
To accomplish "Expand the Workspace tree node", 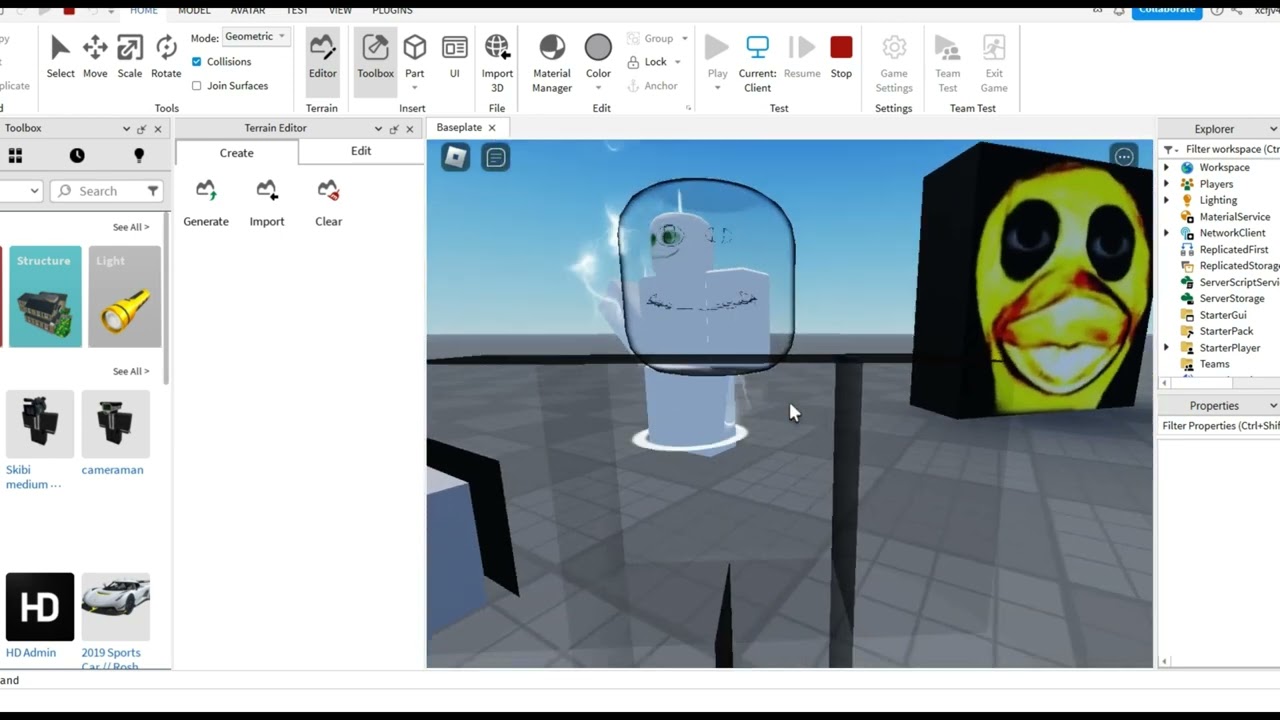I will click(1166, 167).
